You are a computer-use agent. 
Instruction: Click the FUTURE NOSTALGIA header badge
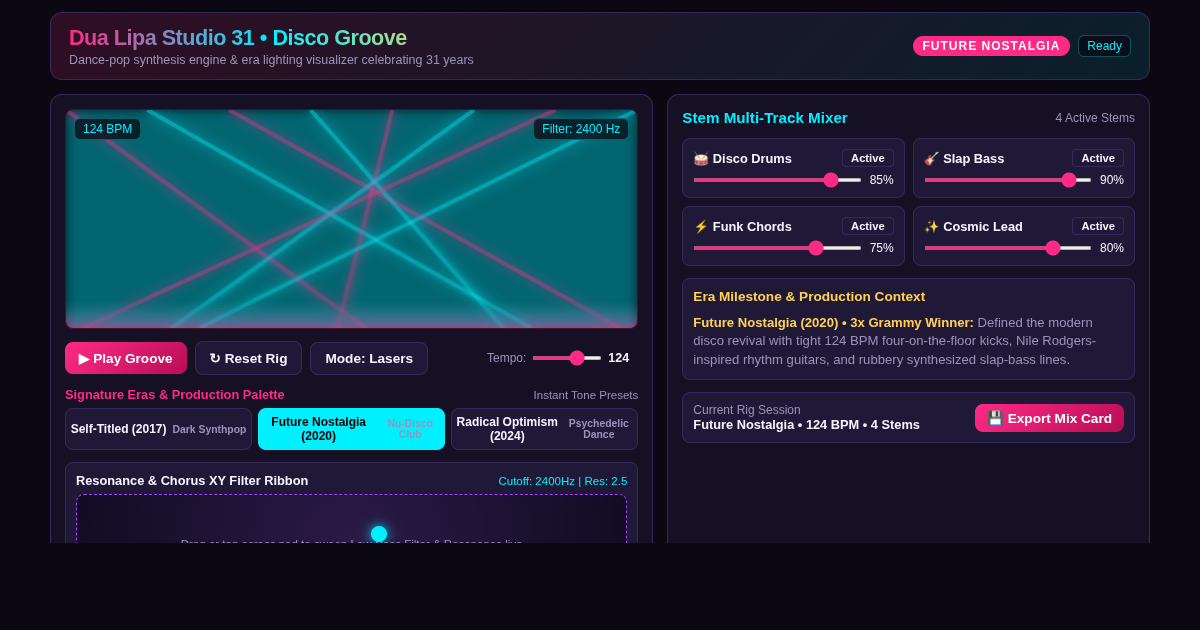pyautogui.click(x=991, y=46)
